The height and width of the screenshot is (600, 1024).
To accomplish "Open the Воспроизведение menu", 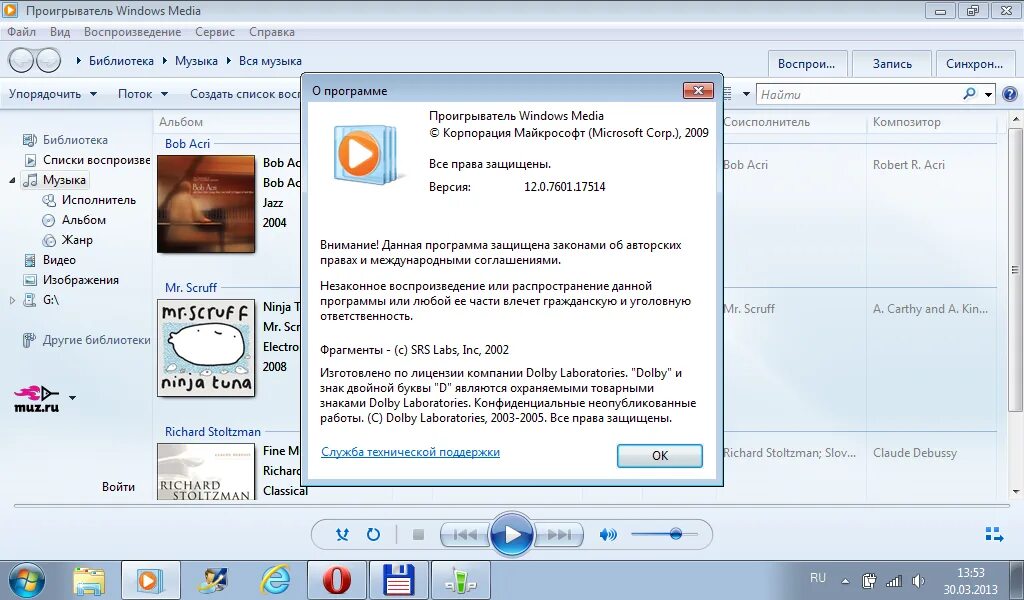I will click(132, 32).
